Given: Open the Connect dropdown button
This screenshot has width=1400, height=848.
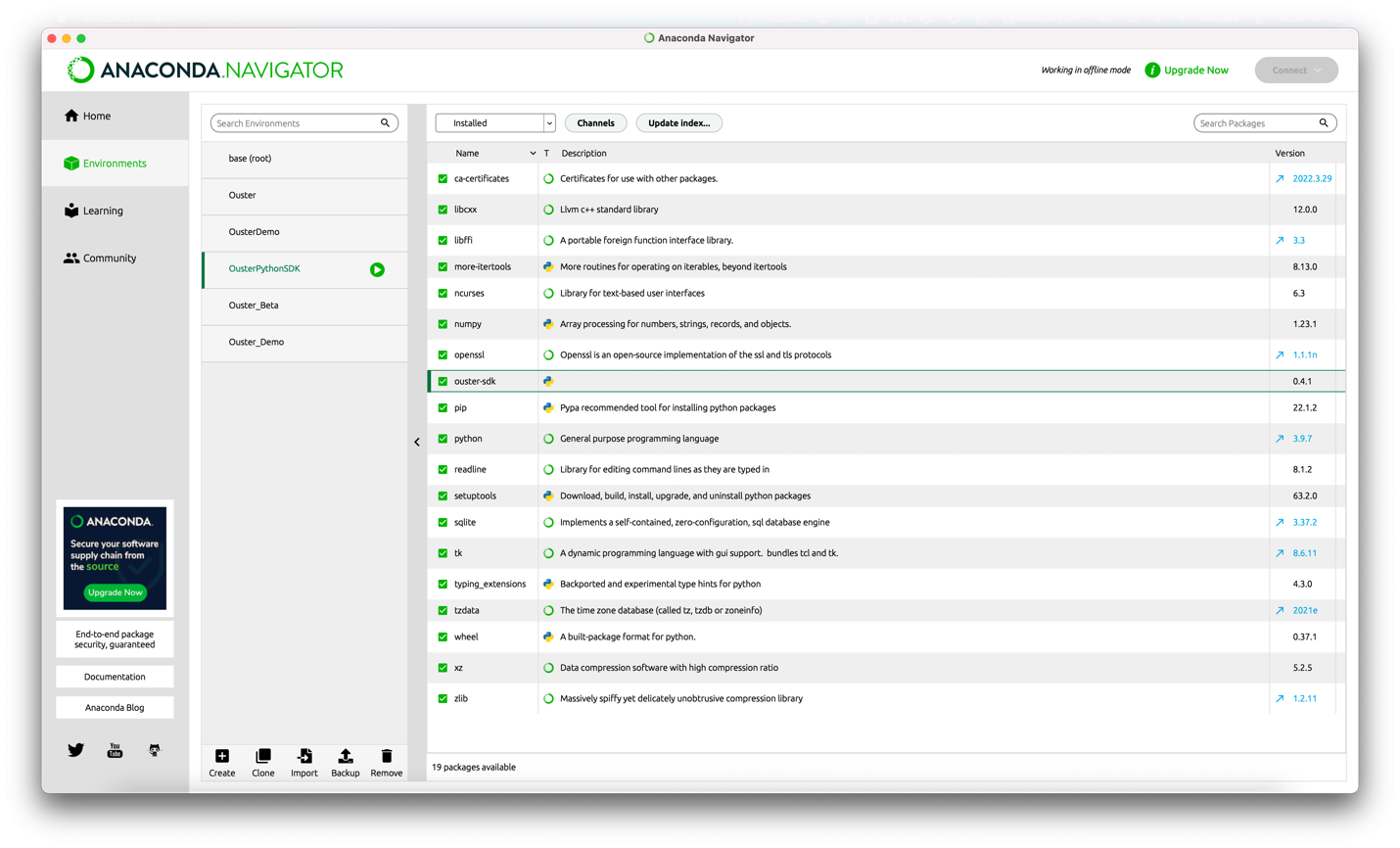Looking at the screenshot, I should (x=1296, y=71).
